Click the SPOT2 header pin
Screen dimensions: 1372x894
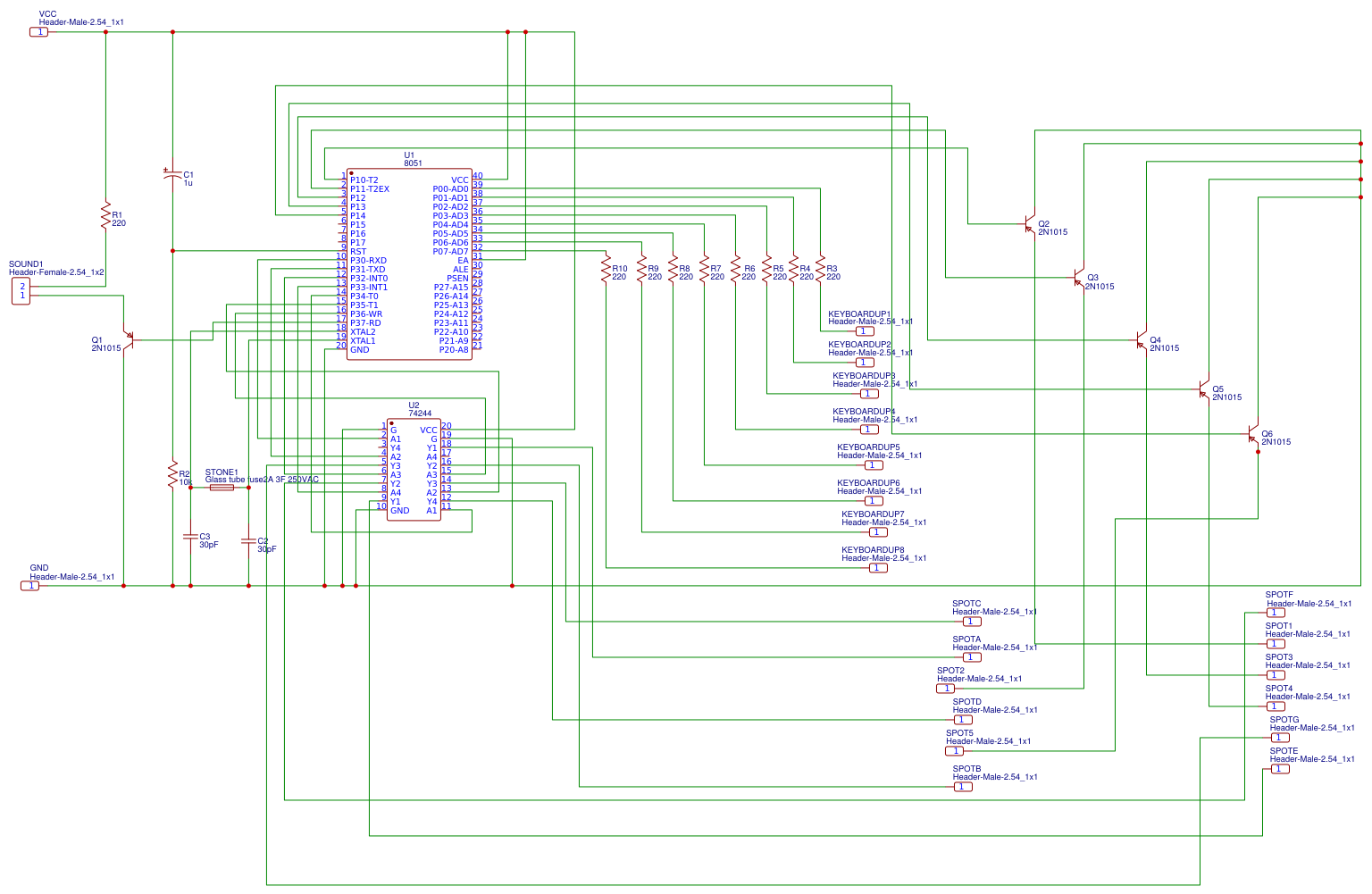click(945, 689)
